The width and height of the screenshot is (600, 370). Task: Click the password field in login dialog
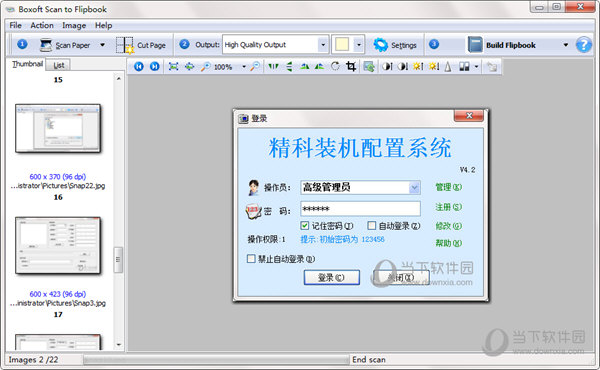point(360,209)
